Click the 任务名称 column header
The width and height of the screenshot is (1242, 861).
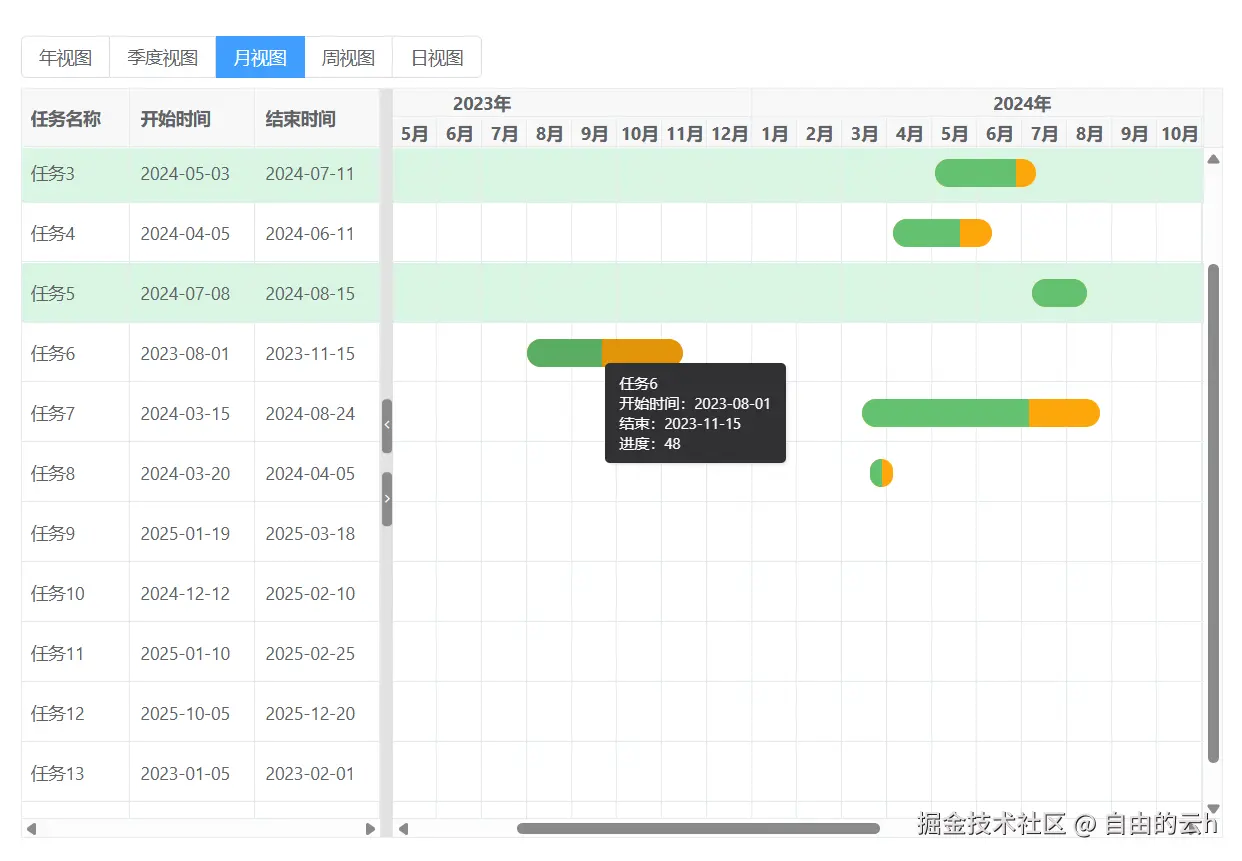click(x=75, y=118)
